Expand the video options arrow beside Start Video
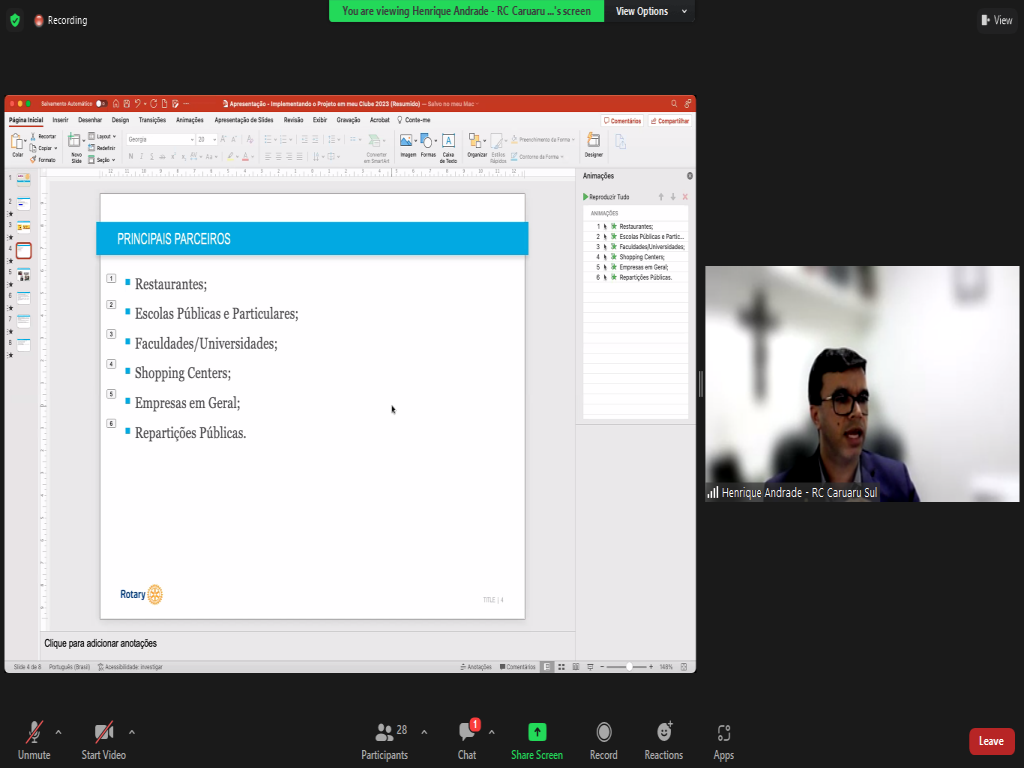The width and height of the screenshot is (1024, 768). pyautogui.click(x=132, y=732)
